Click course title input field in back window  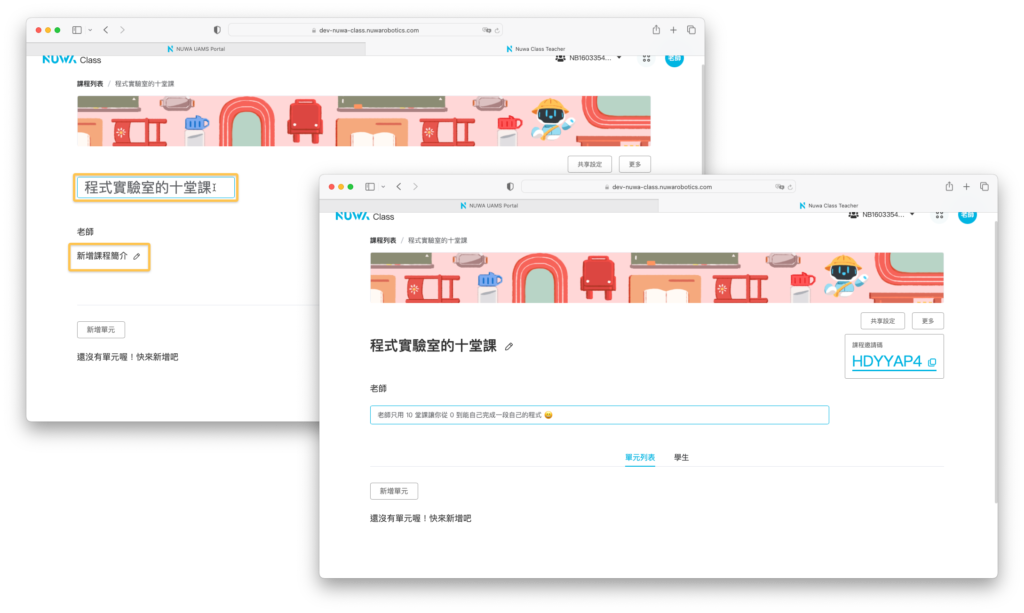[x=155, y=188]
